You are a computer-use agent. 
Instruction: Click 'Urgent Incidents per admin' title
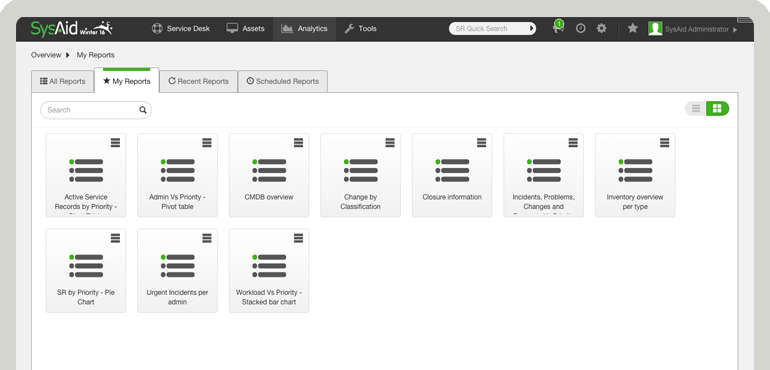177,297
